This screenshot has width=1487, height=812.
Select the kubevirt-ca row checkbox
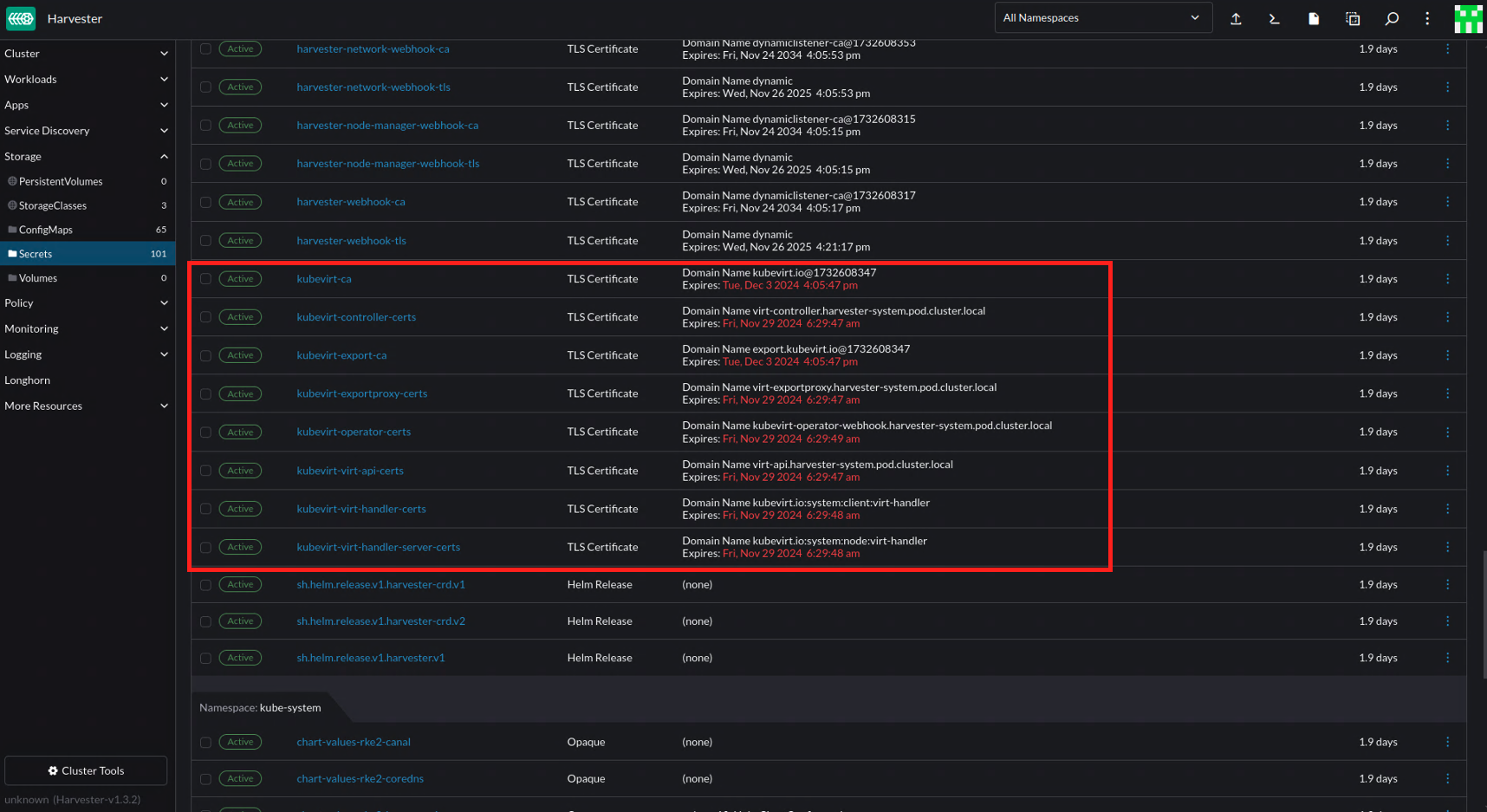(x=205, y=279)
